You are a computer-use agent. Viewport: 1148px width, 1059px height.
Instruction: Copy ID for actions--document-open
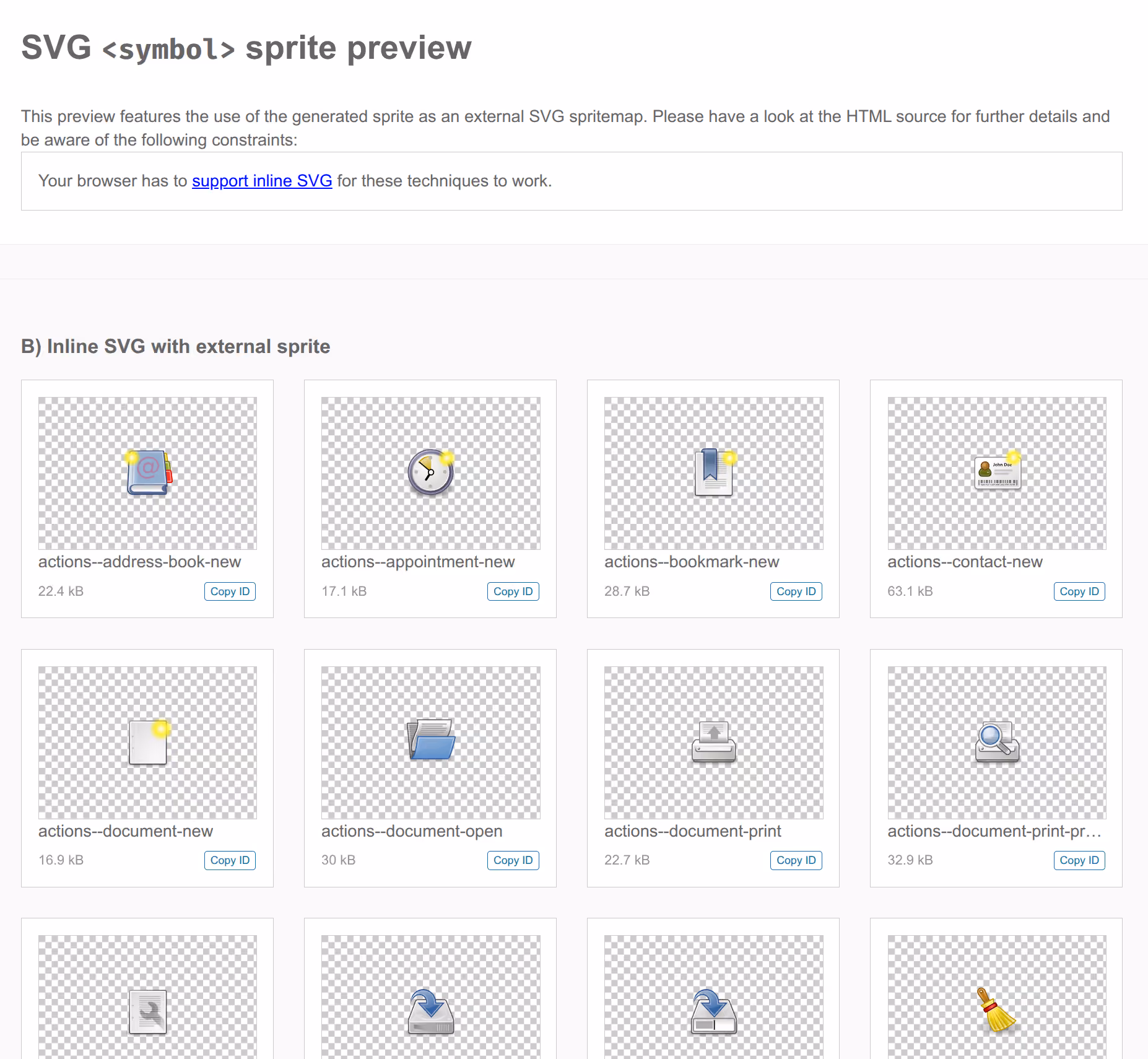(x=513, y=860)
